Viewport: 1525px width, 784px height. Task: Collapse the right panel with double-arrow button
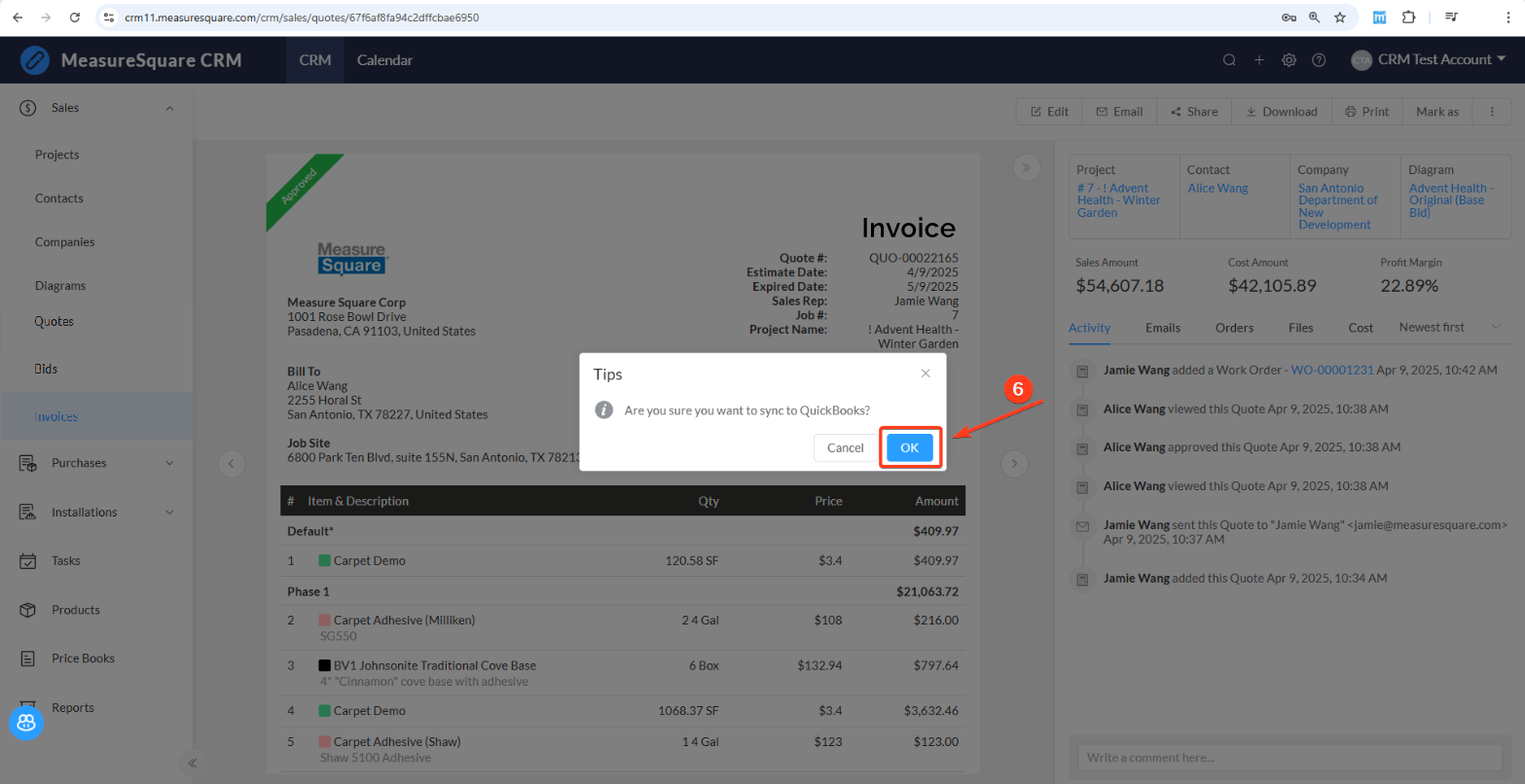[1026, 167]
